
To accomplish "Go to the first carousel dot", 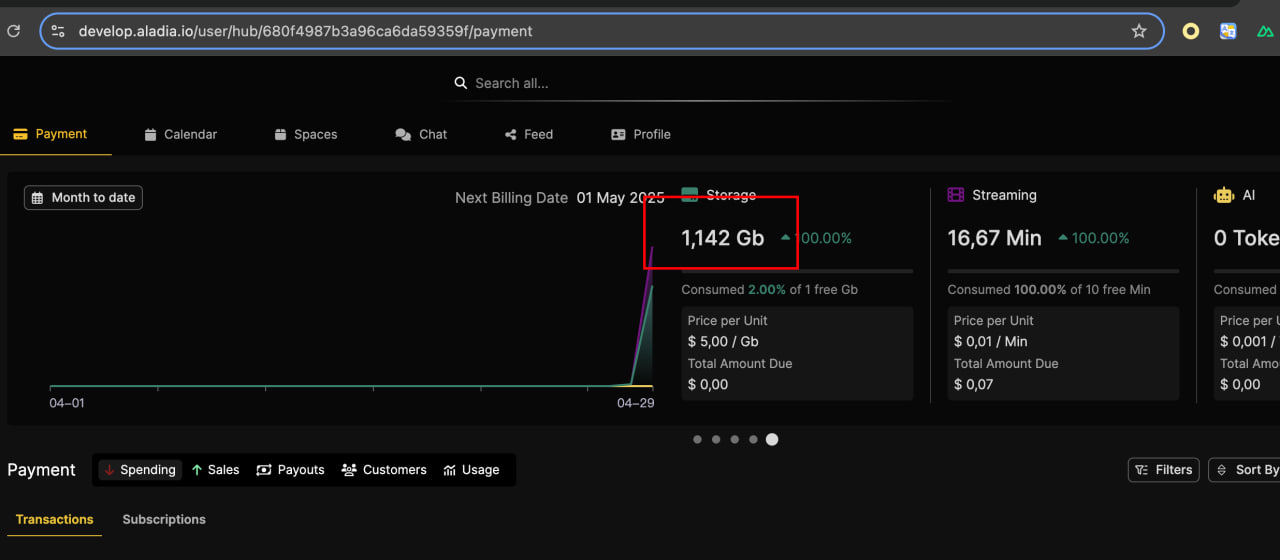I will [697, 439].
